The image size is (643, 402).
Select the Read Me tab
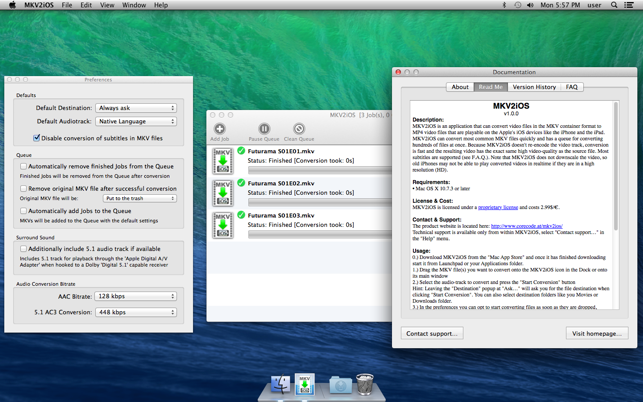(x=491, y=87)
